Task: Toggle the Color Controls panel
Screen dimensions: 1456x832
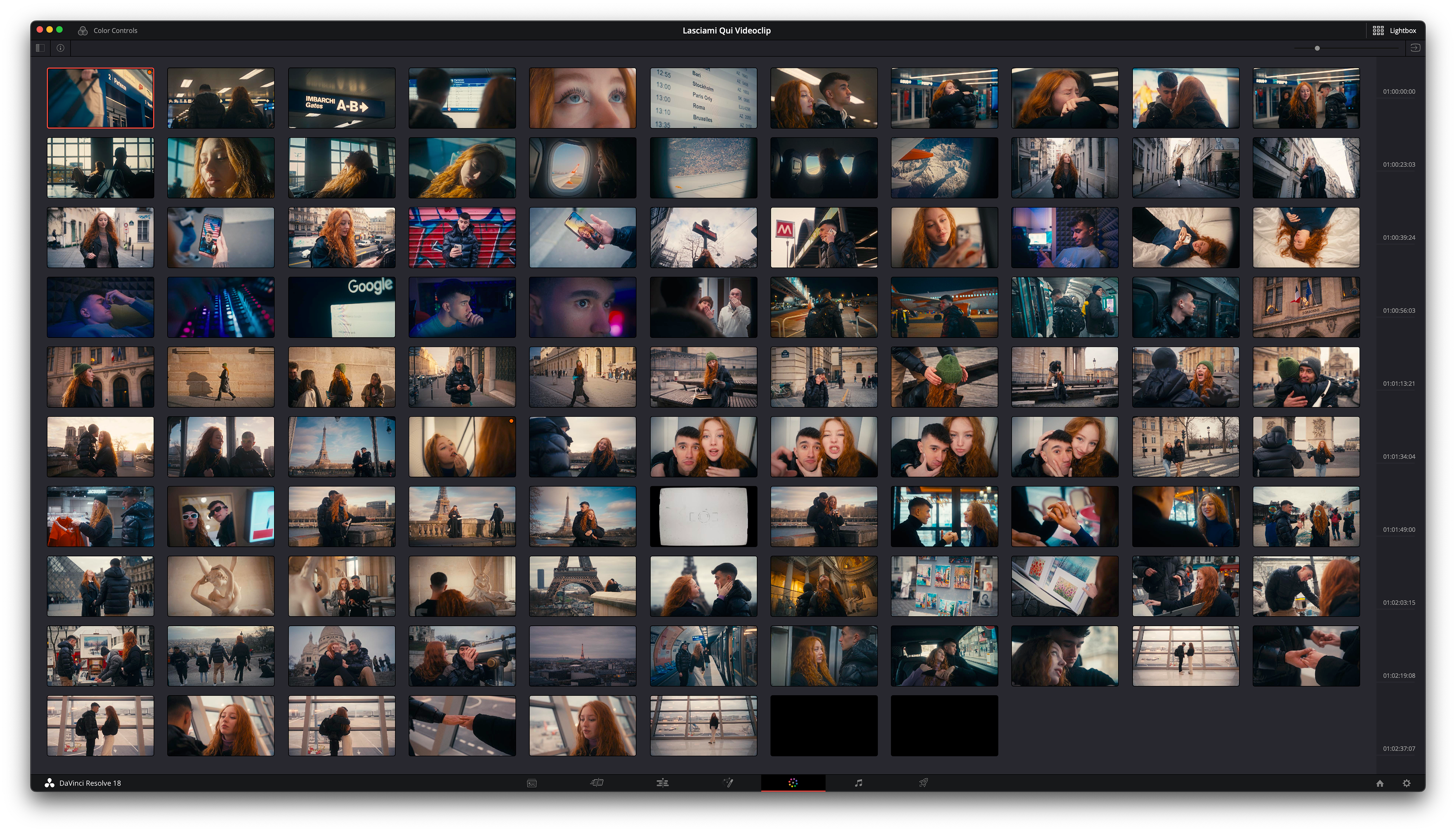Action: (x=108, y=30)
